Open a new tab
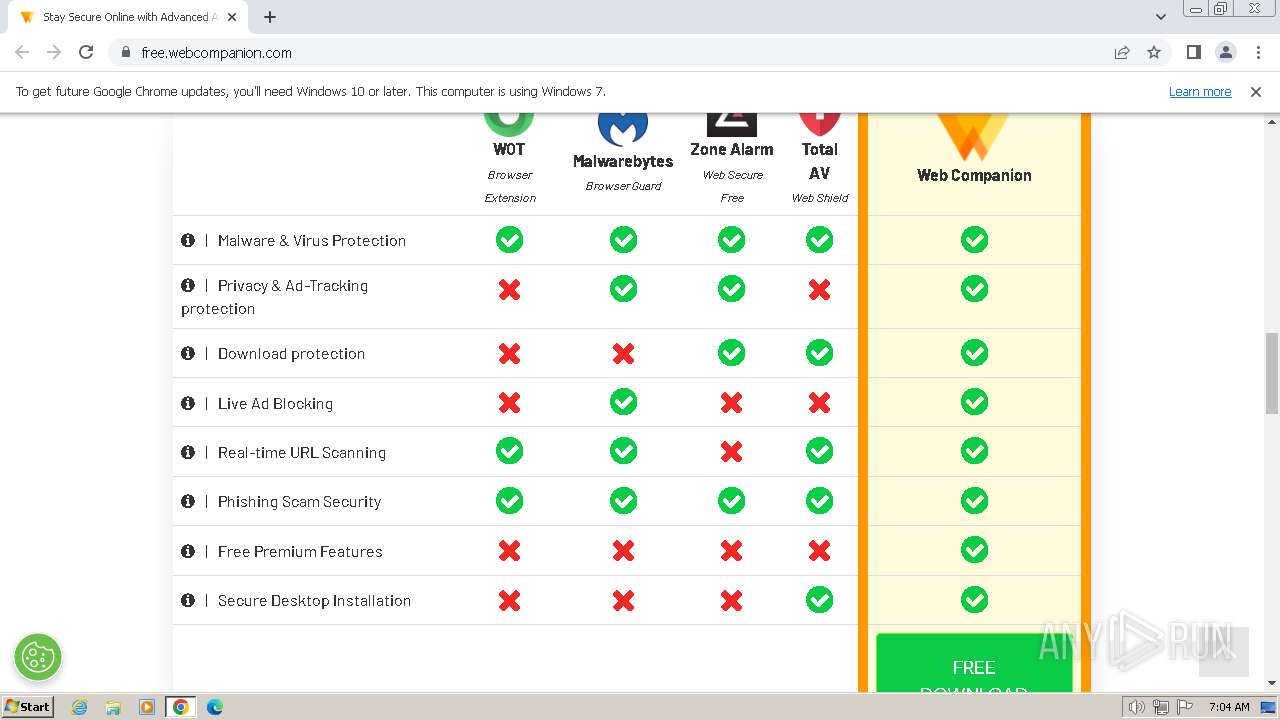 click(270, 17)
